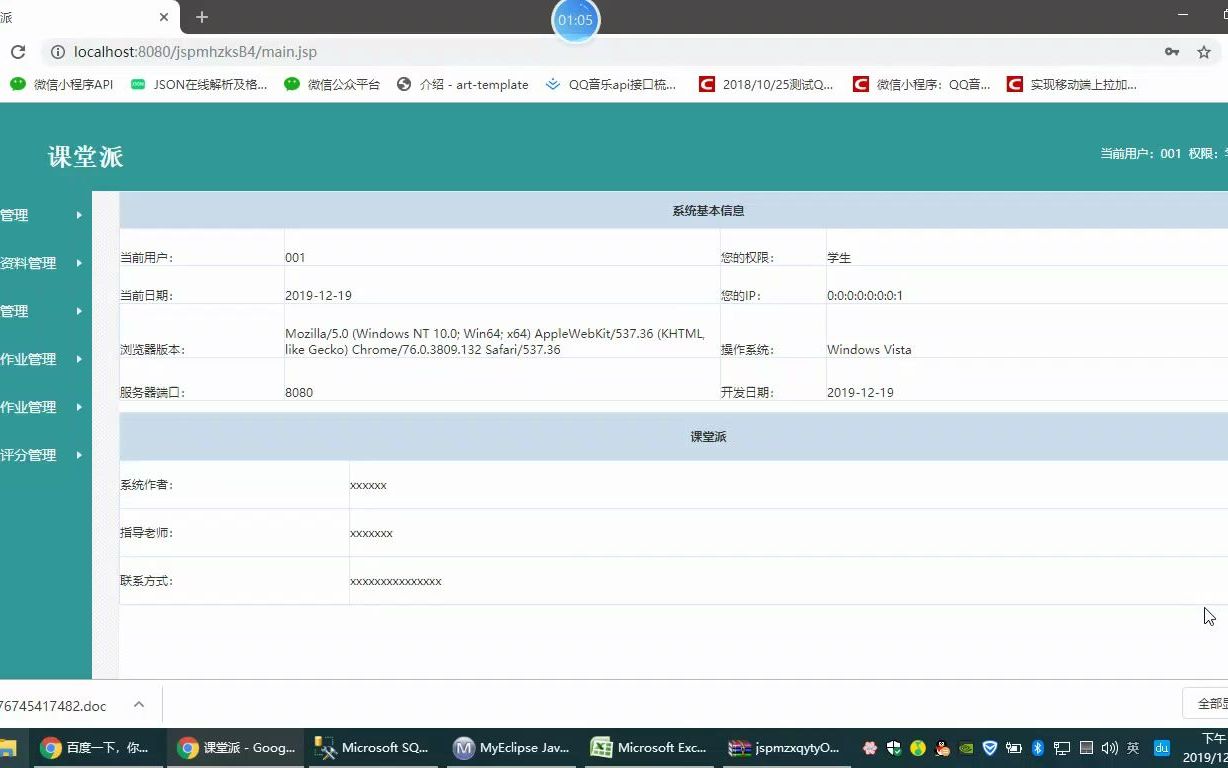The width and height of the screenshot is (1228, 768).
Task: Open QQ from the system tray
Action: pyautogui.click(x=941, y=747)
